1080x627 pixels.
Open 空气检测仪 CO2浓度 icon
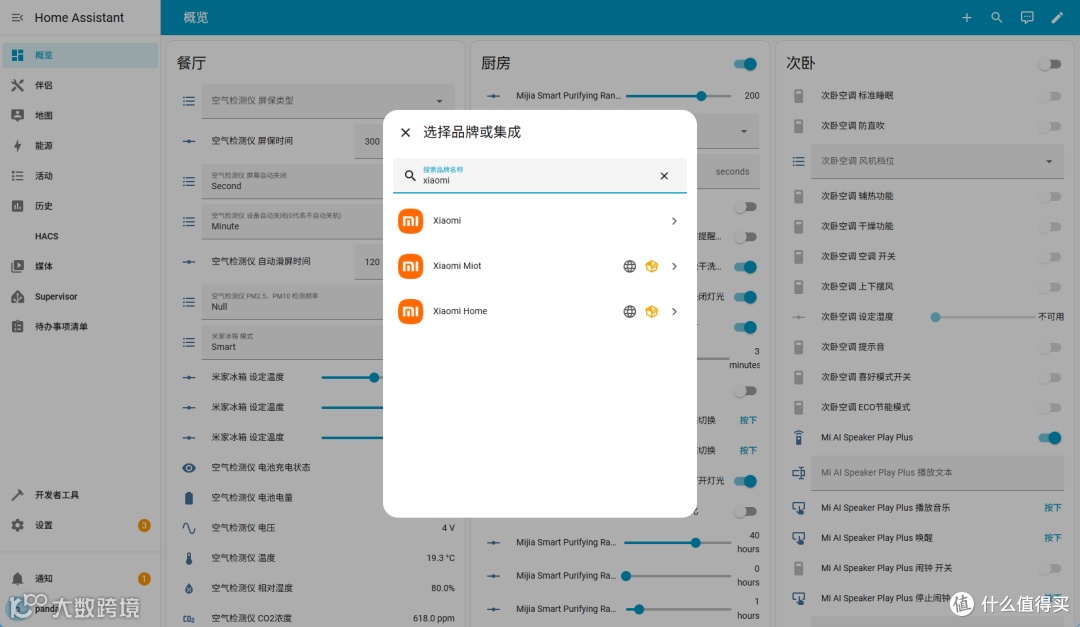(189, 619)
